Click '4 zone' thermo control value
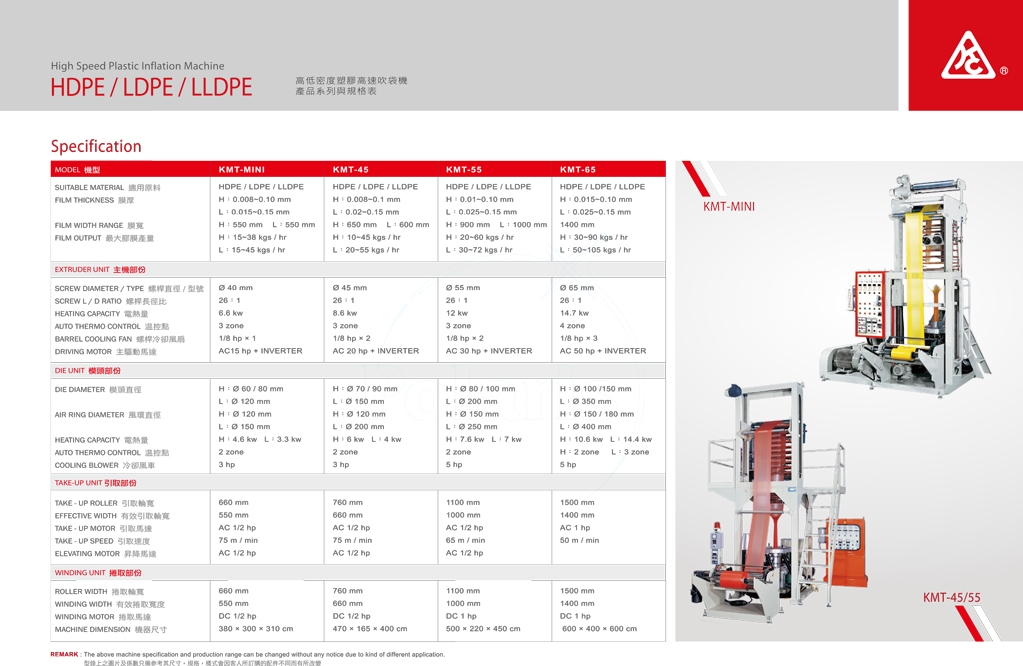Screen dimensions: 1023x666 pyautogui.click(x=572, y=325)
